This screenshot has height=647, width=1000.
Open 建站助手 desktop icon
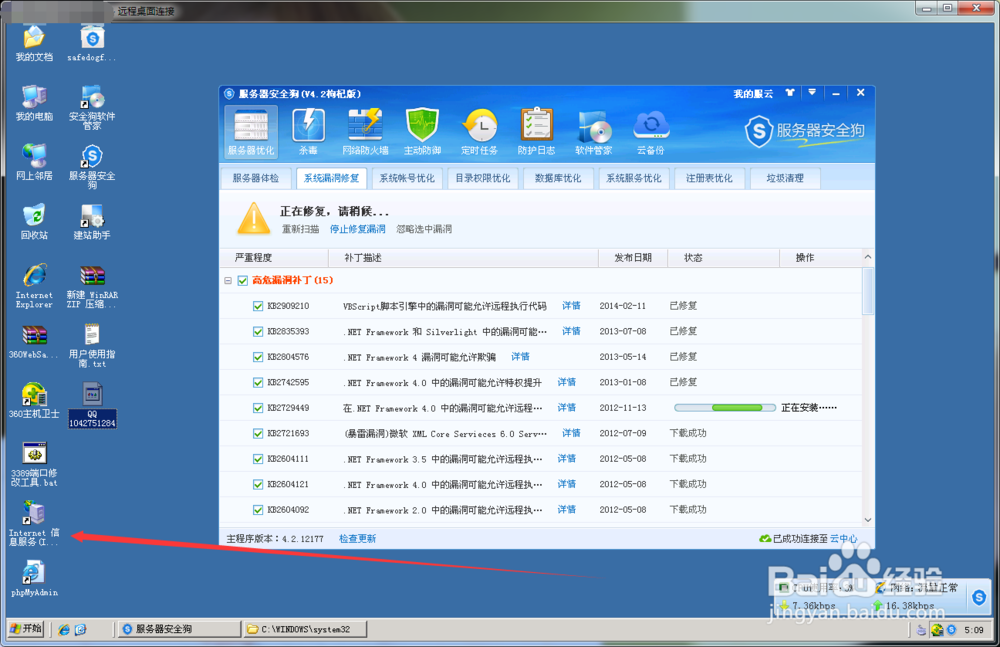point(92,221)
